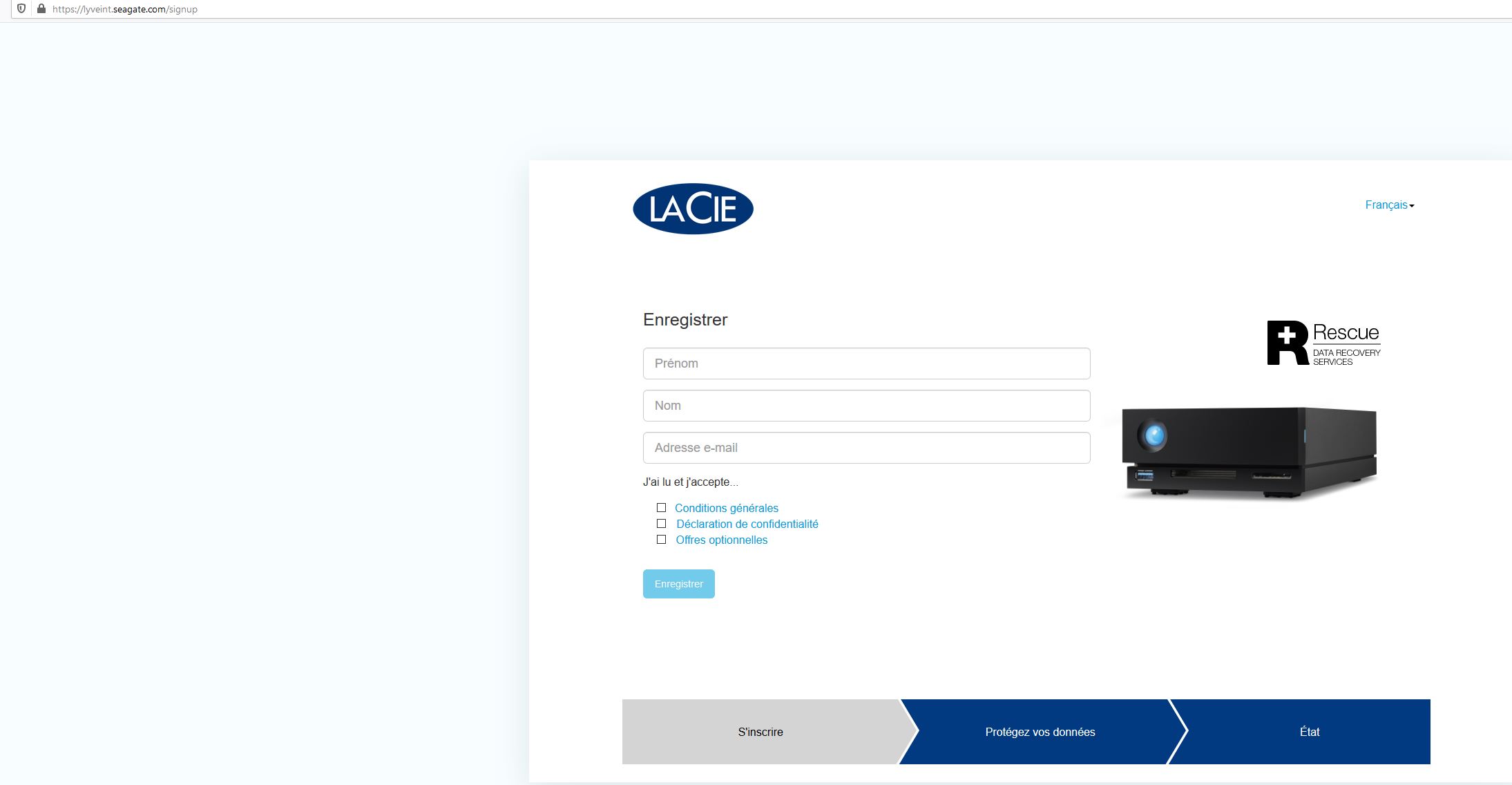Open the Français language dropdown
The image size is (1512, 785).
(x=1386, y=205)
